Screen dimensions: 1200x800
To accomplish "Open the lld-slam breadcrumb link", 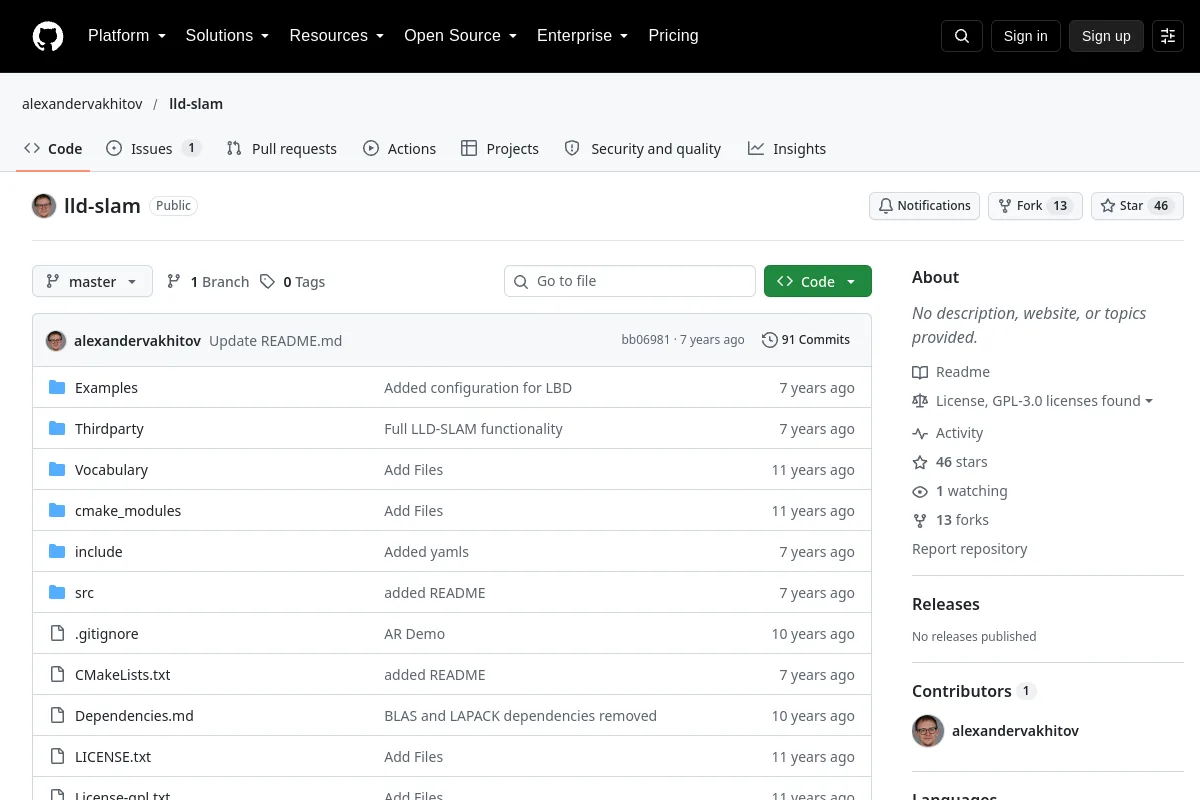I will [x=196, y=104].
